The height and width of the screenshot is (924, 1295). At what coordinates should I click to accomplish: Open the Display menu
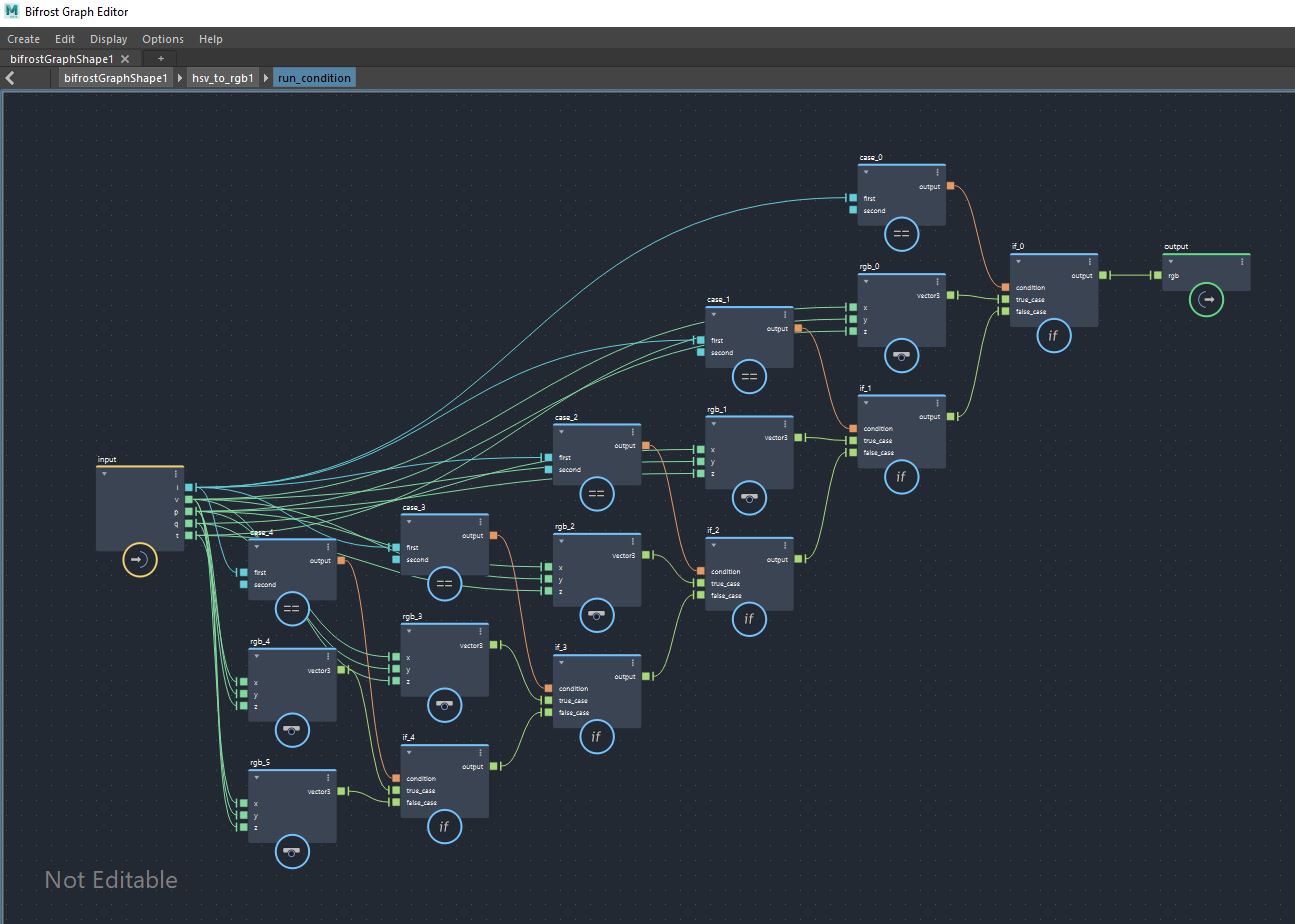pyautogui.click(x=108, y=39)
